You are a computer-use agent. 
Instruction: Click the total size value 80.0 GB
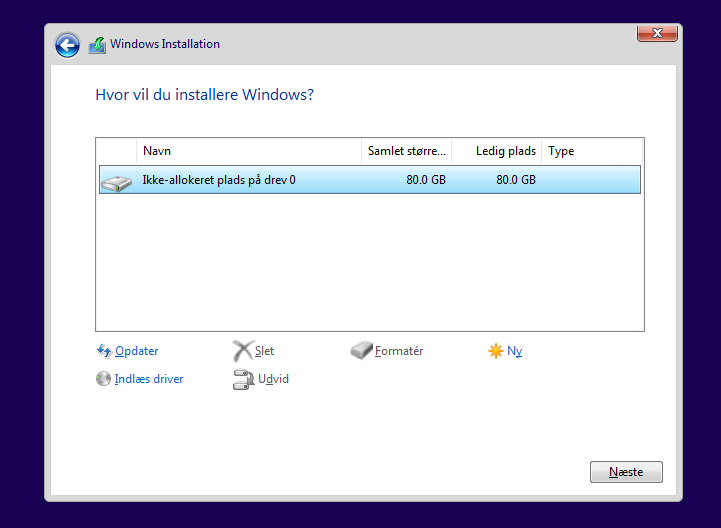[426, 180]
